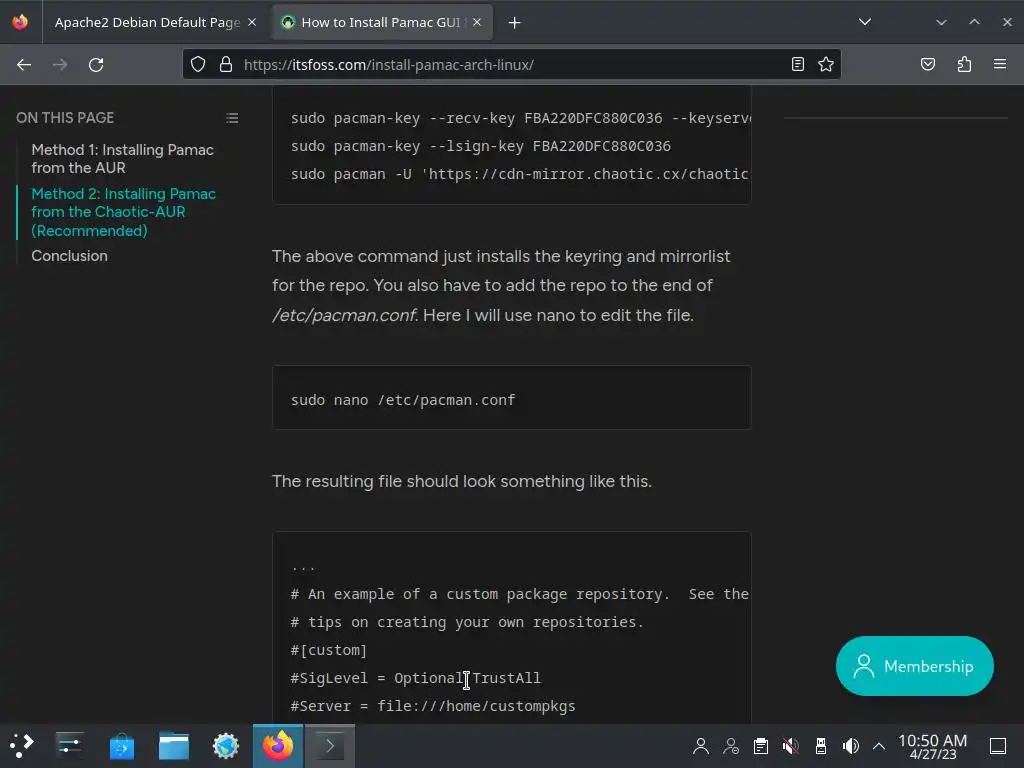Open the Extensions menu
Screen dimensions: 1024x768
(x=964, y=64)
